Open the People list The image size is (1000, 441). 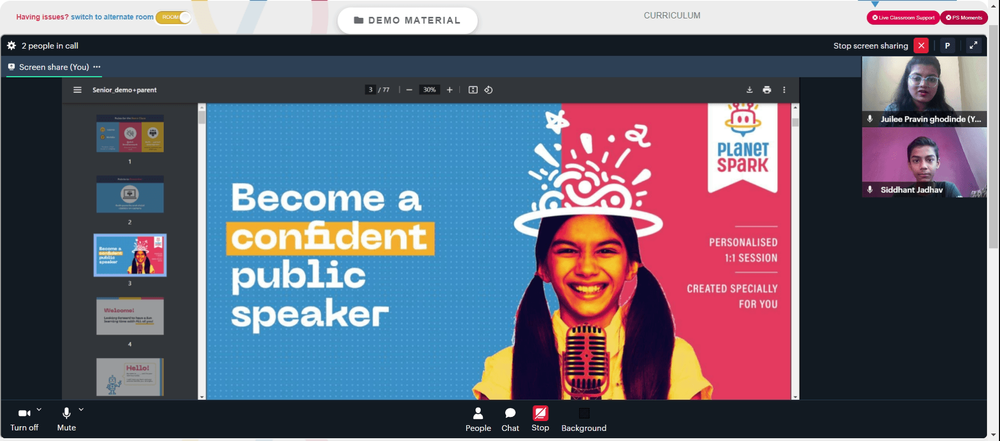point(478,419)
